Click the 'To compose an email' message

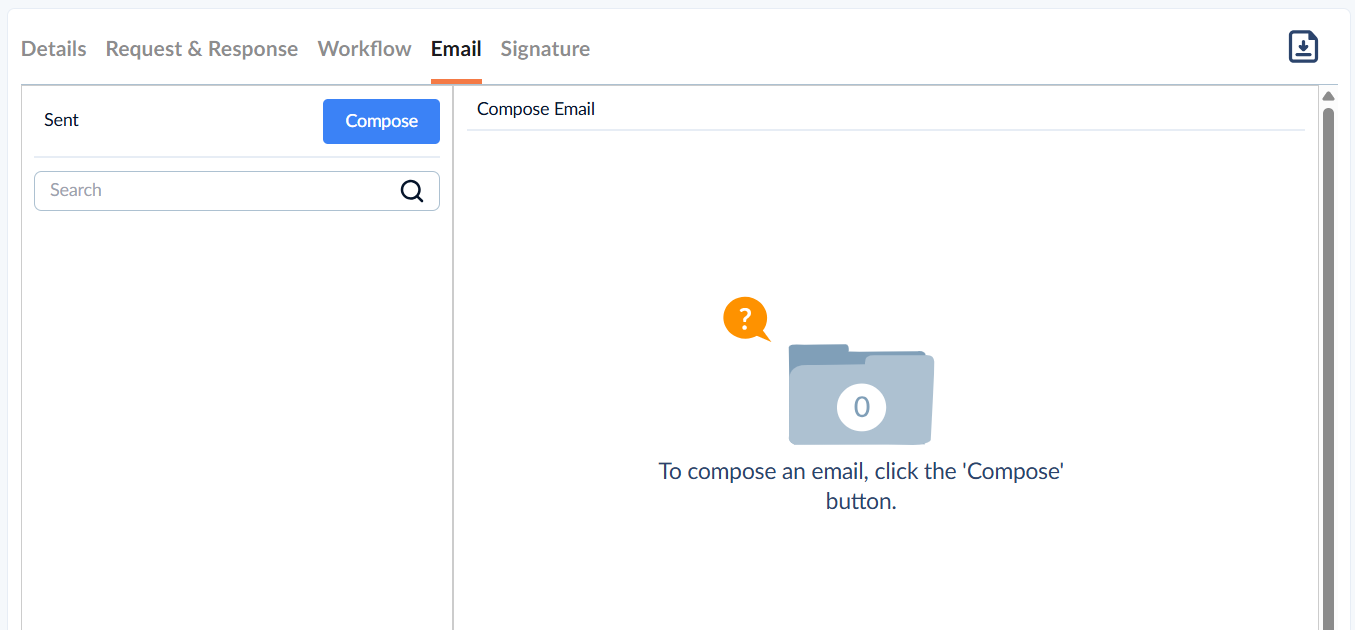point(861,486)
